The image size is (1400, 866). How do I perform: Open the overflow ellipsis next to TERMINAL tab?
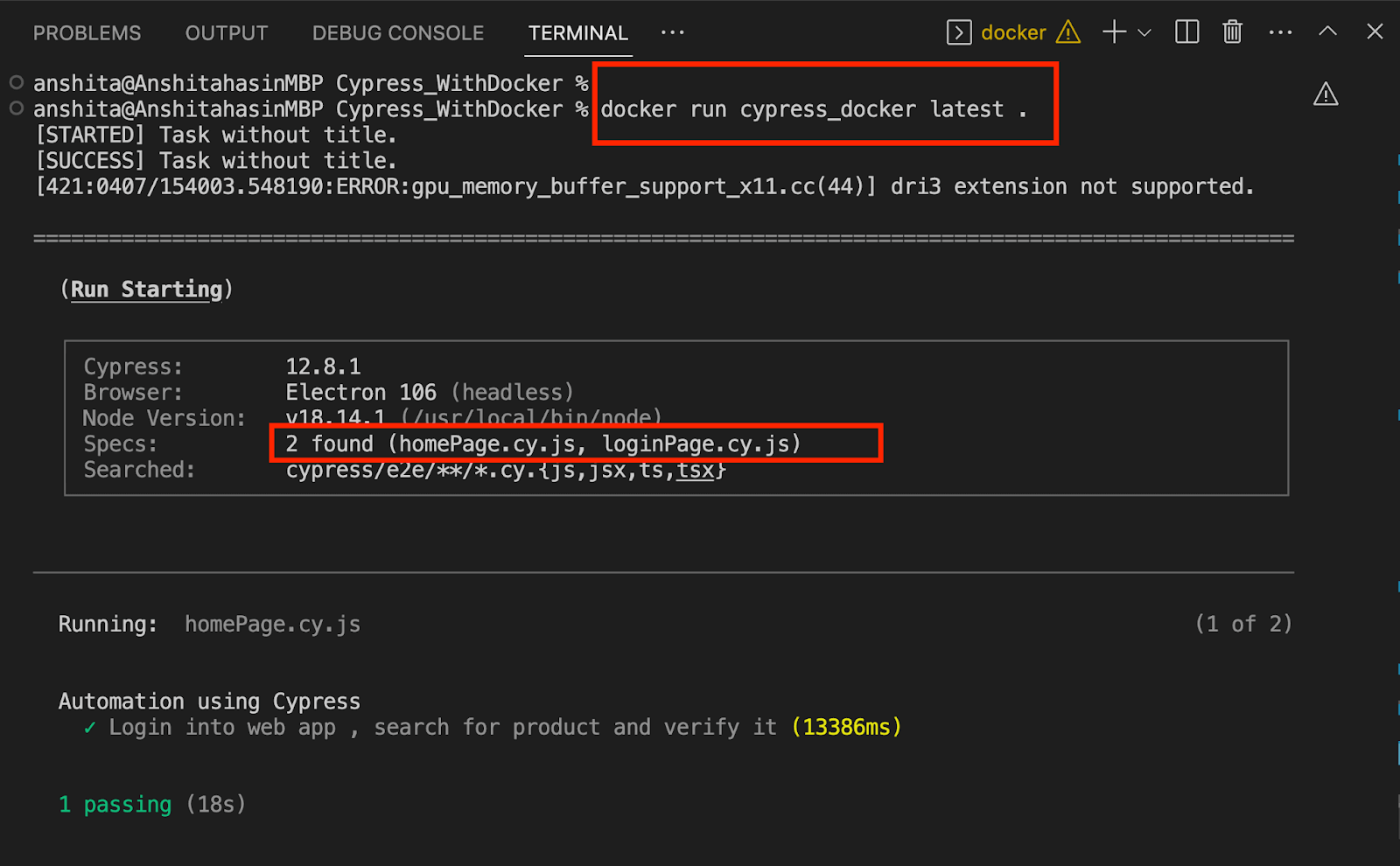click(x=671, y=32)
